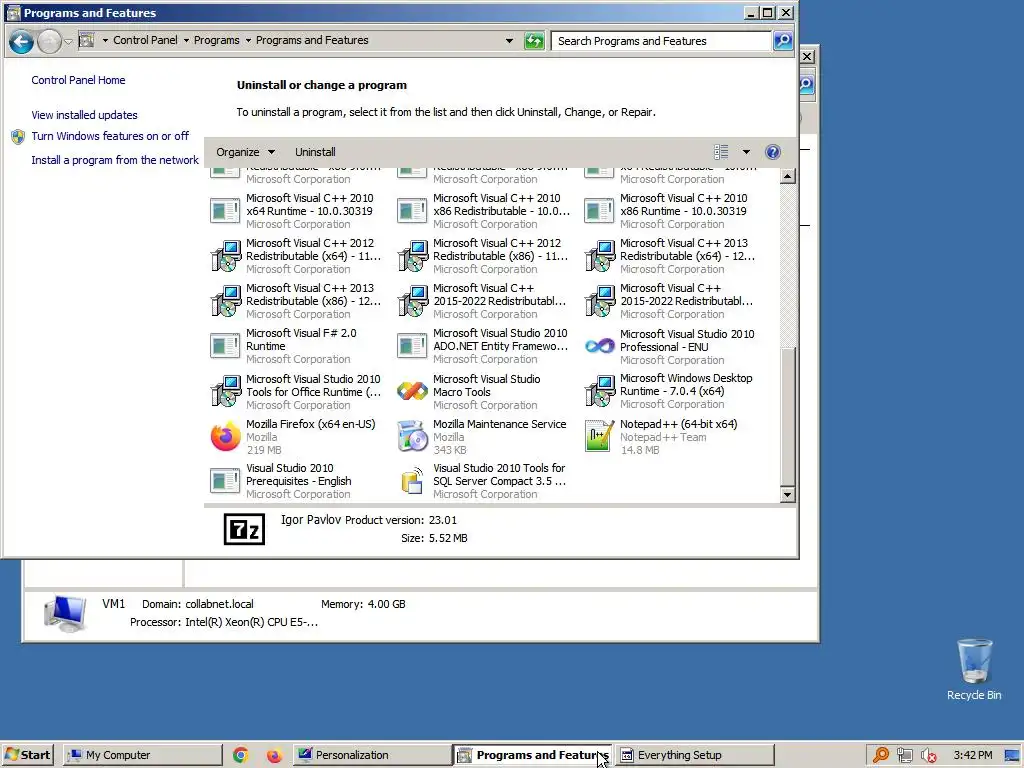The width and height of the screenshot is (1024, 768).
Task: Launch Firefox from the taskbar
Action: click(x=274, y=755)
